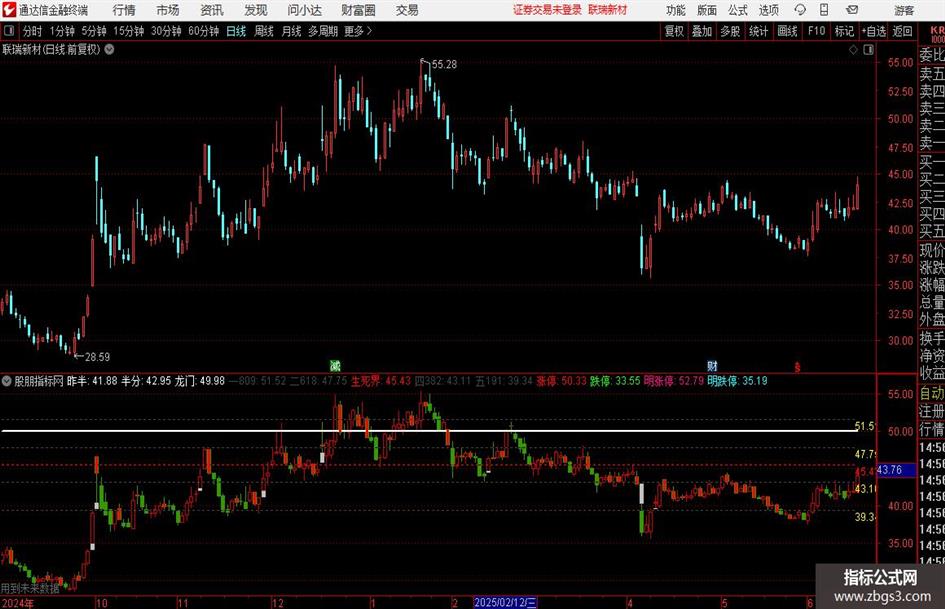Click the 返回 back button

pyautogui.click(x=902, y=31)
